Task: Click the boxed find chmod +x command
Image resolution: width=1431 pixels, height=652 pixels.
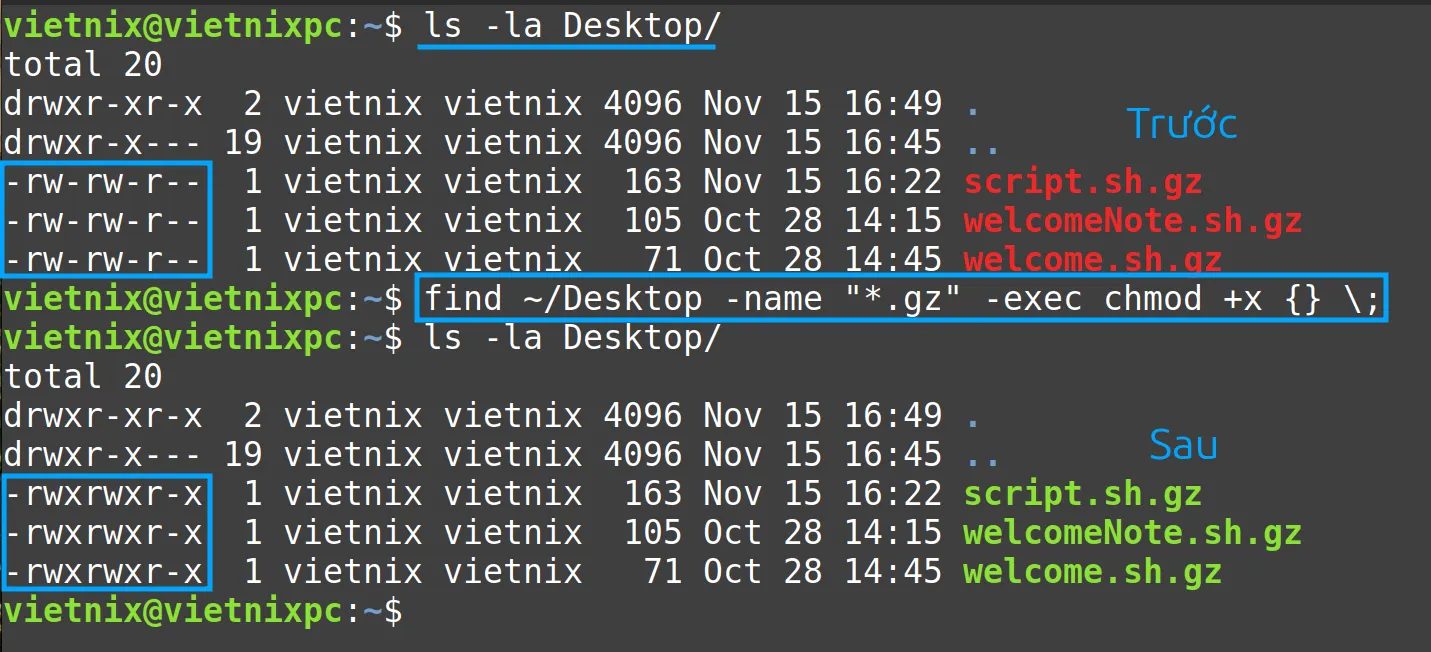Action: pos(902,299)
